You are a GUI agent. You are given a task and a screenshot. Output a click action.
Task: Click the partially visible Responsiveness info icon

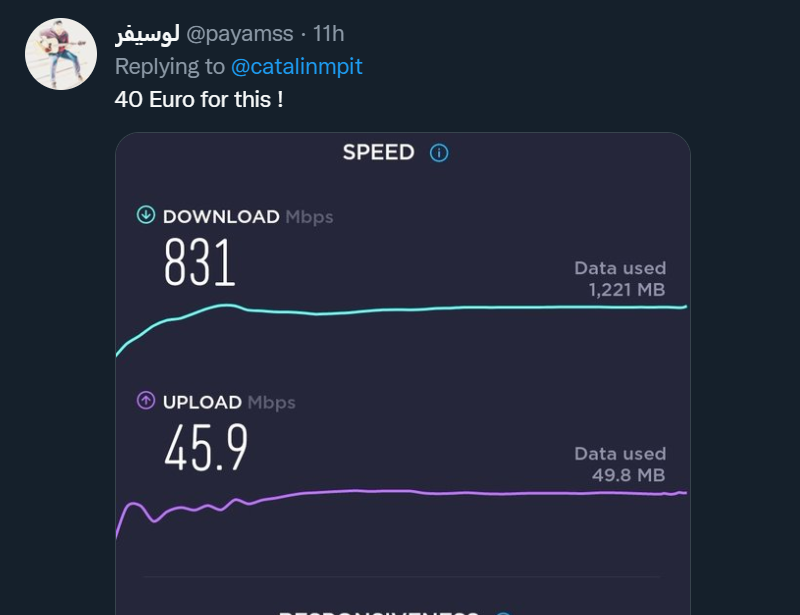click(x=503, y=613)
